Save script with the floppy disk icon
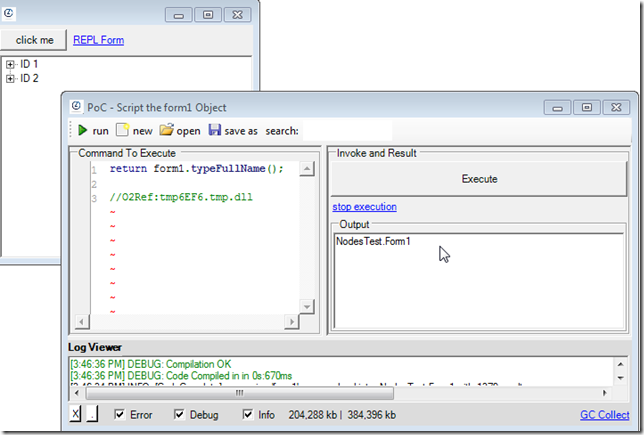The width and height of the screenshot is (644, 435). (214, 130)
